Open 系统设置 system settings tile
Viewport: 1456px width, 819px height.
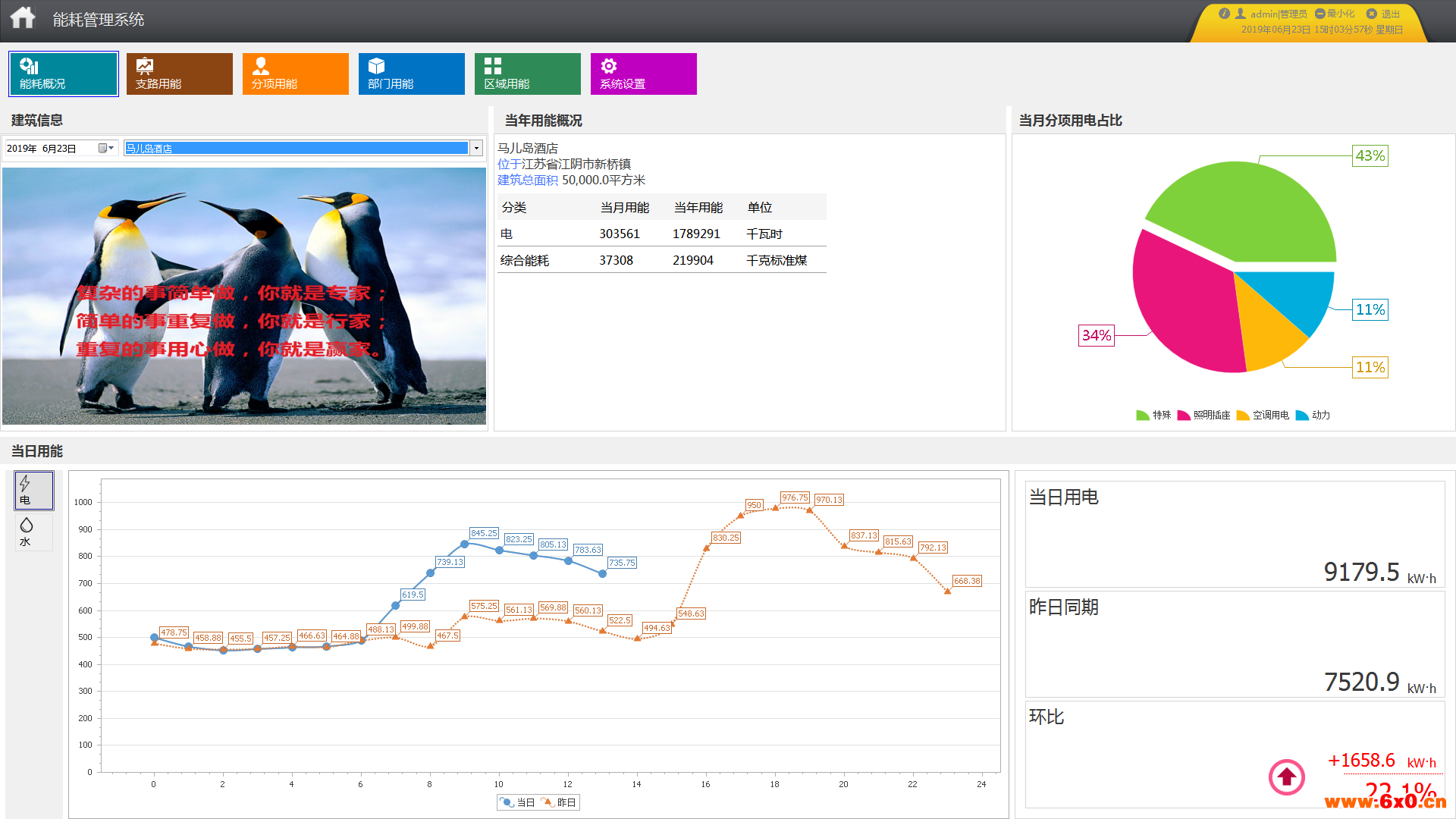[x=643, y=74]
